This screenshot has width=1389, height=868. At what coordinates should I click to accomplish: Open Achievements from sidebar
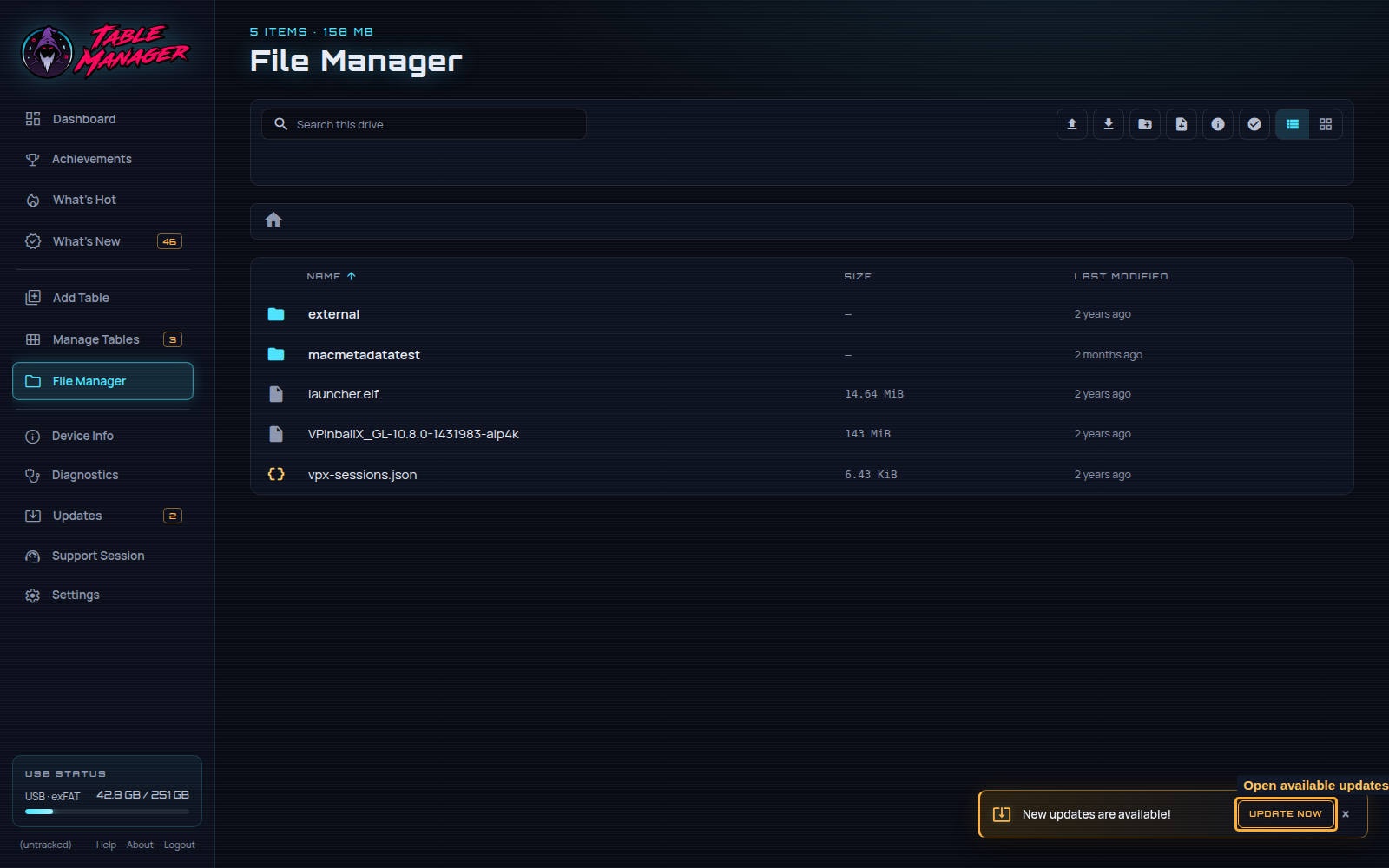pyautogui.click(x=103, y=159)
